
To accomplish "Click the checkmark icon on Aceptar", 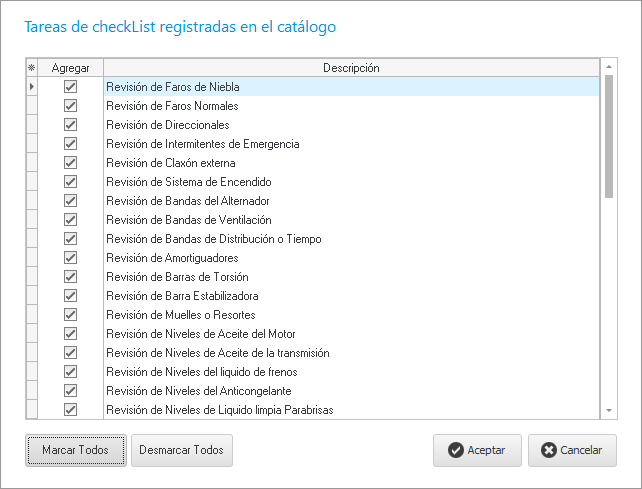I will coord(455,450).
